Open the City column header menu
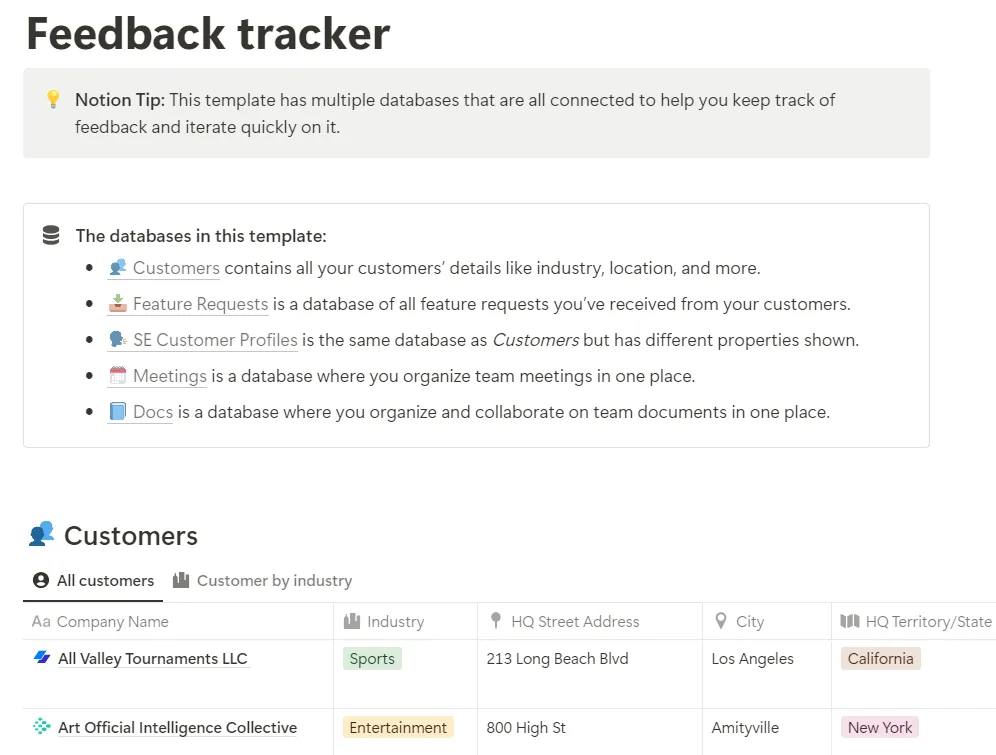 [767, 621]
